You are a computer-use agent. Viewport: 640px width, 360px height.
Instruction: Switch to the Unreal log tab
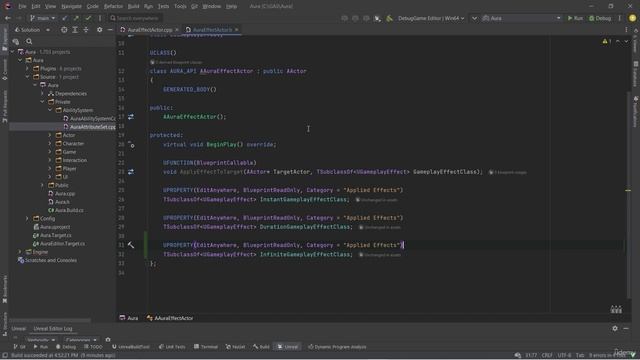point(18,329)
